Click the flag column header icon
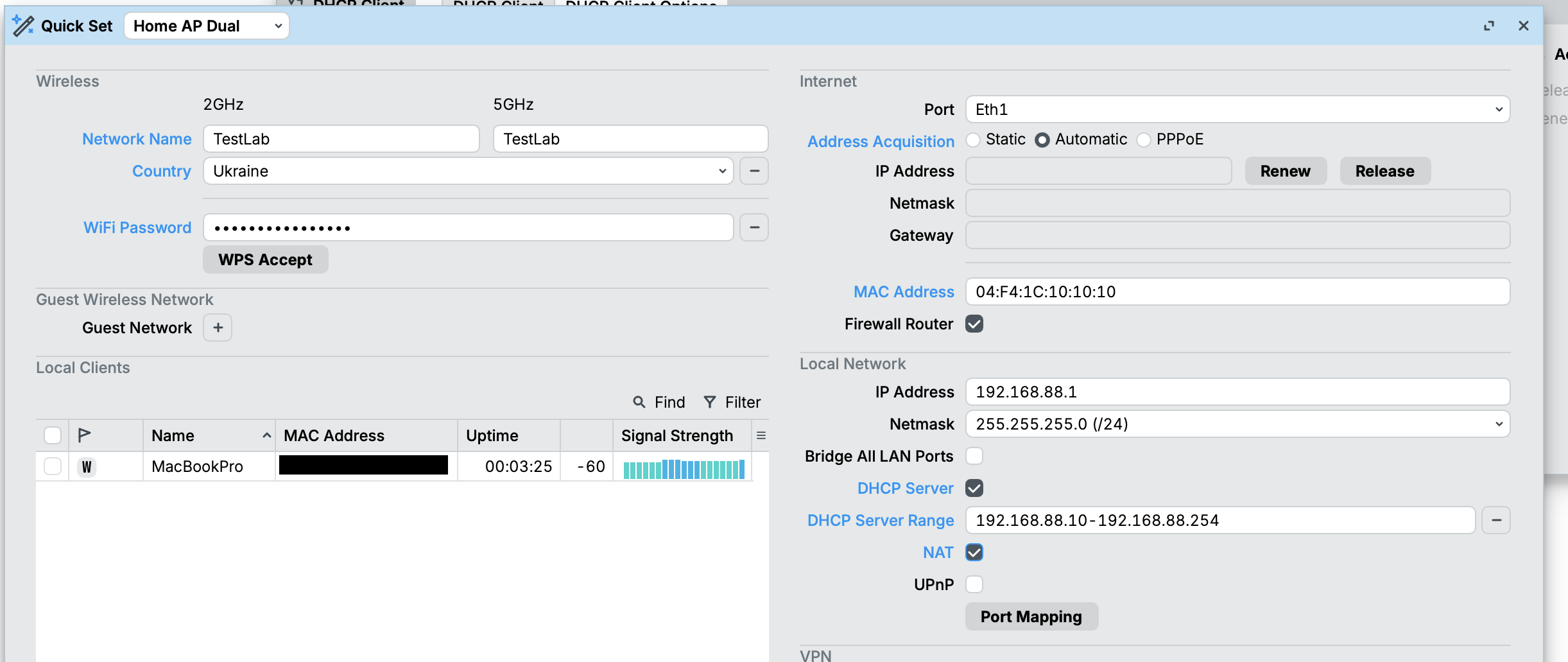 pos(84,435)
